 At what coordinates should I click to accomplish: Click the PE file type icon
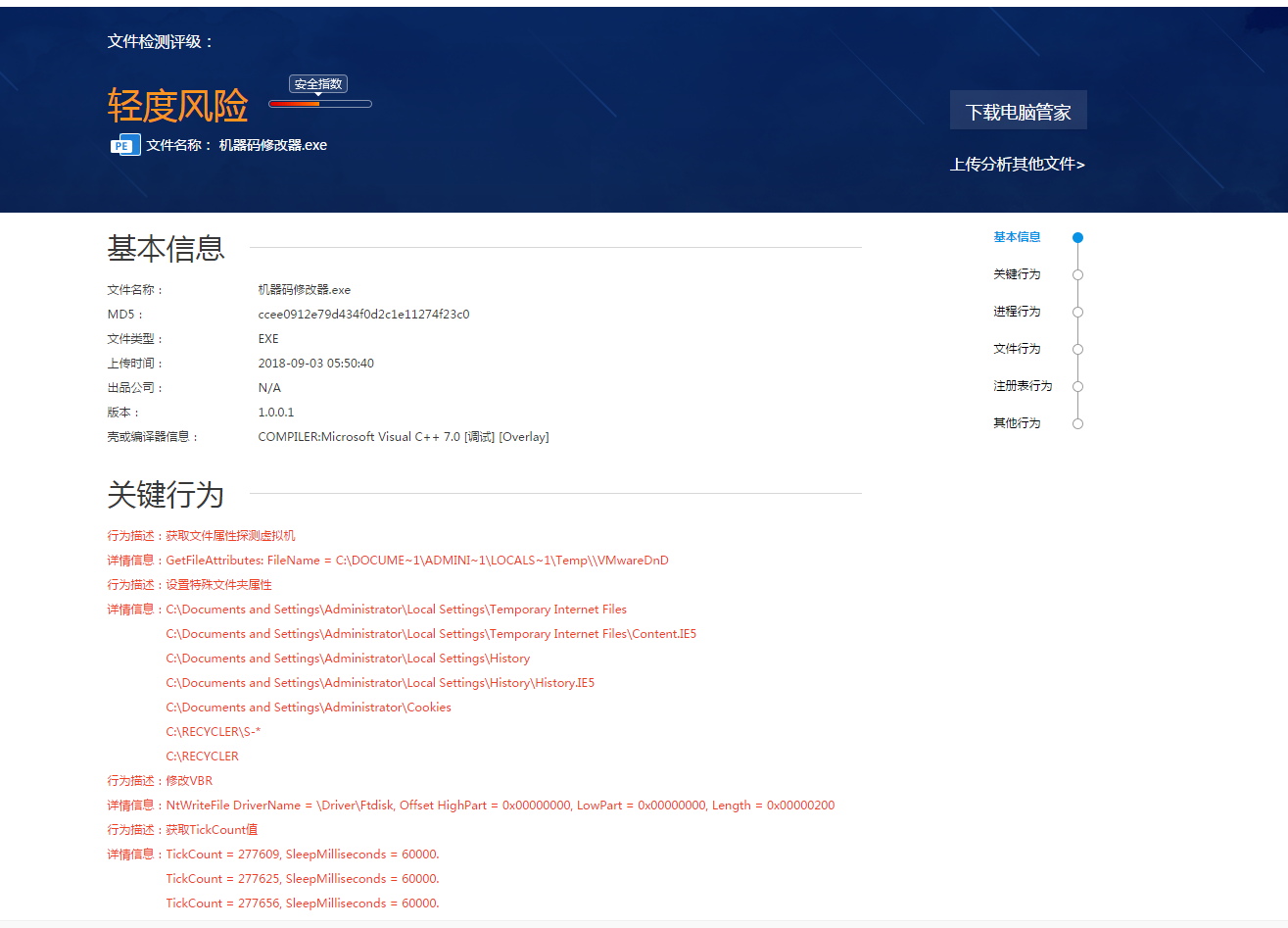124,145
